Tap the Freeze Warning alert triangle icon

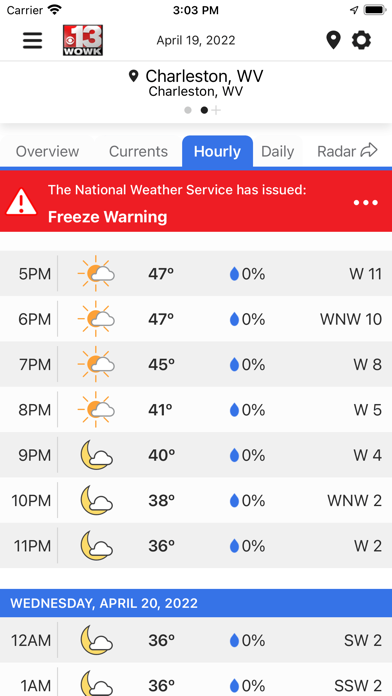pos(21,202)
